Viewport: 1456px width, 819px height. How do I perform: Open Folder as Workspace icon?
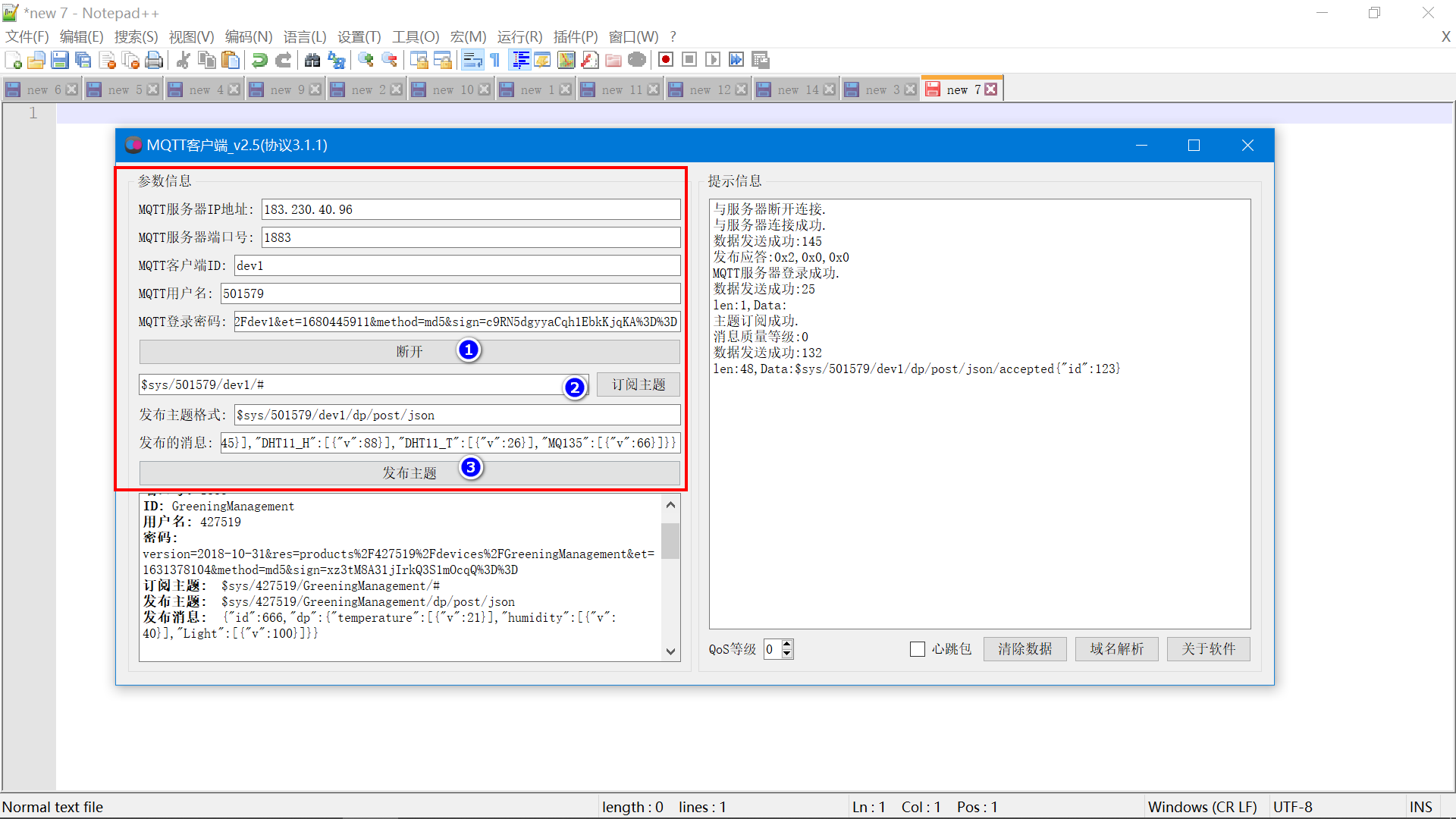pyautogui.click(x=613, y=60)
